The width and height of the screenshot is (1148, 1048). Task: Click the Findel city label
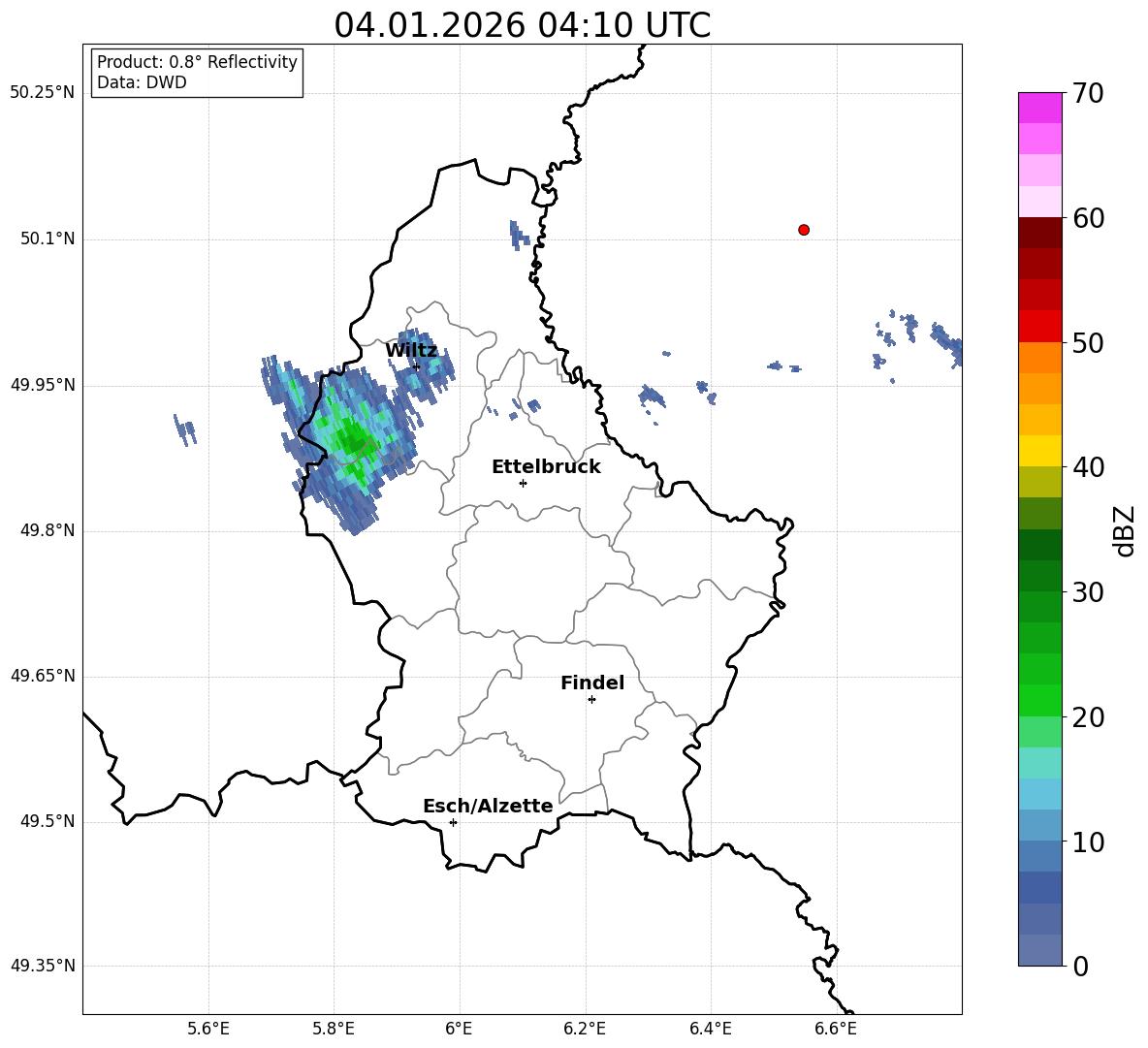coord(592,683)
